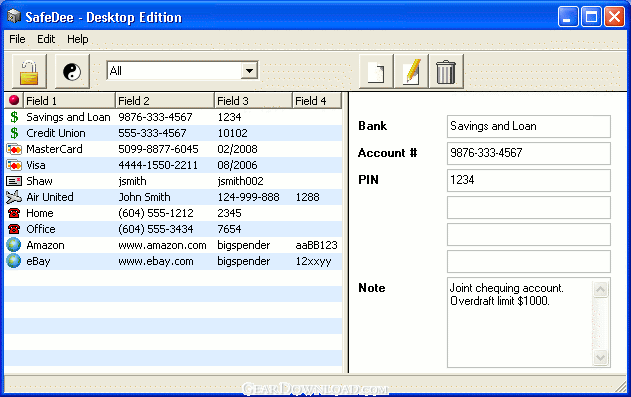Delete record with the trash can icon
Image resolution: width=631 pixels, height=397 pixels.
coord(446,72)
